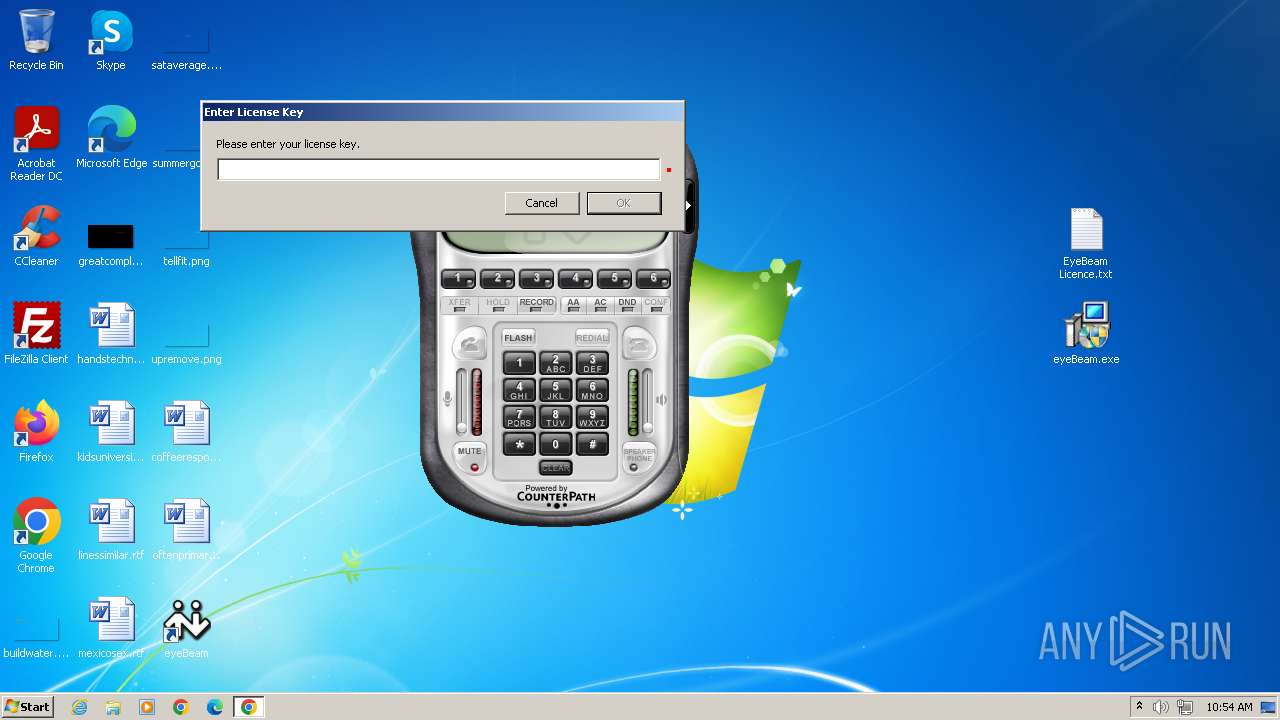Screen dimensions: 1280x720
Task: Select line 4 button on eyeBeam phone
Action: pos(575,278)
